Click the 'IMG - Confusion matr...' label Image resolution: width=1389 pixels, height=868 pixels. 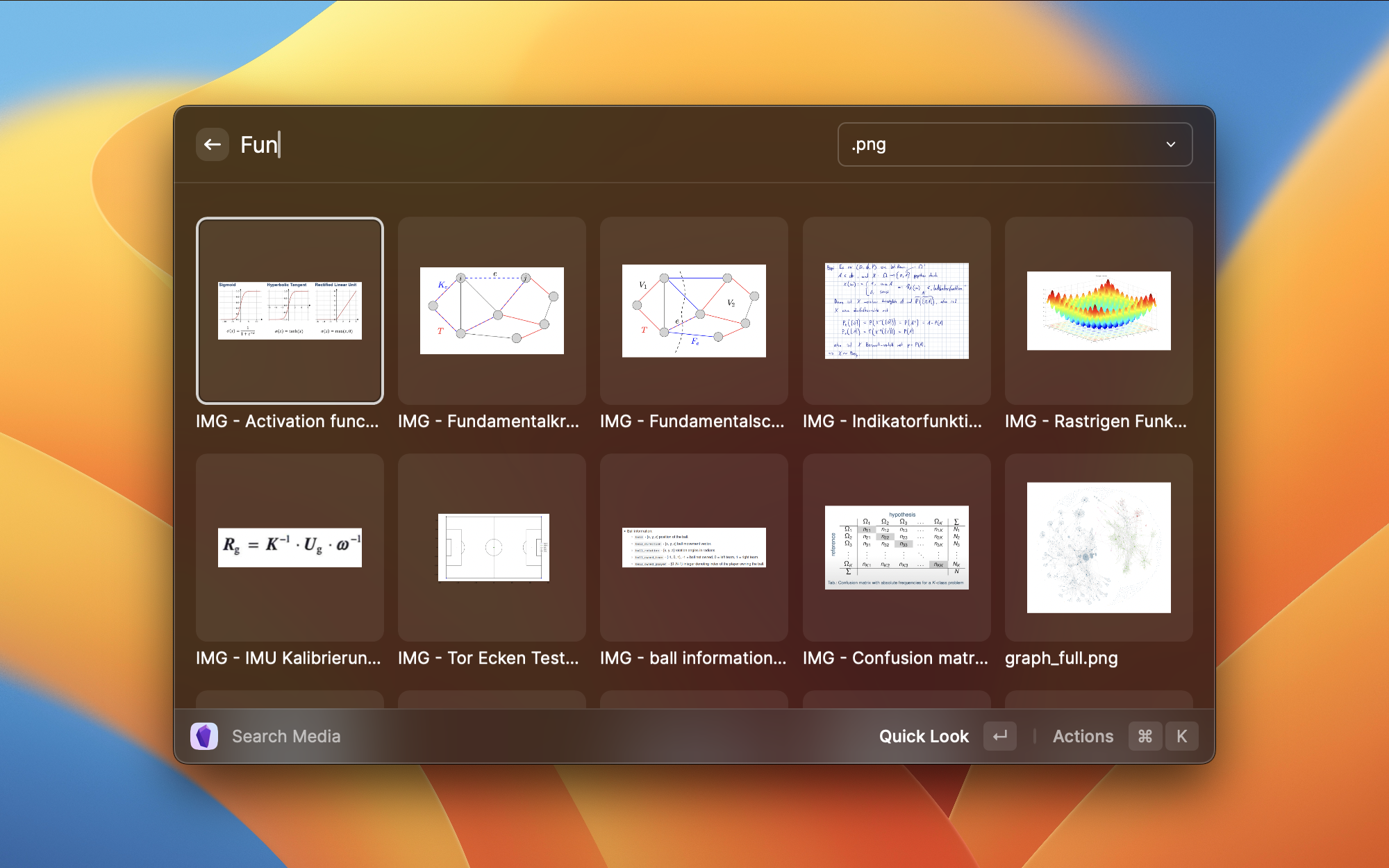pyautogui.click(x=895, y=658)
